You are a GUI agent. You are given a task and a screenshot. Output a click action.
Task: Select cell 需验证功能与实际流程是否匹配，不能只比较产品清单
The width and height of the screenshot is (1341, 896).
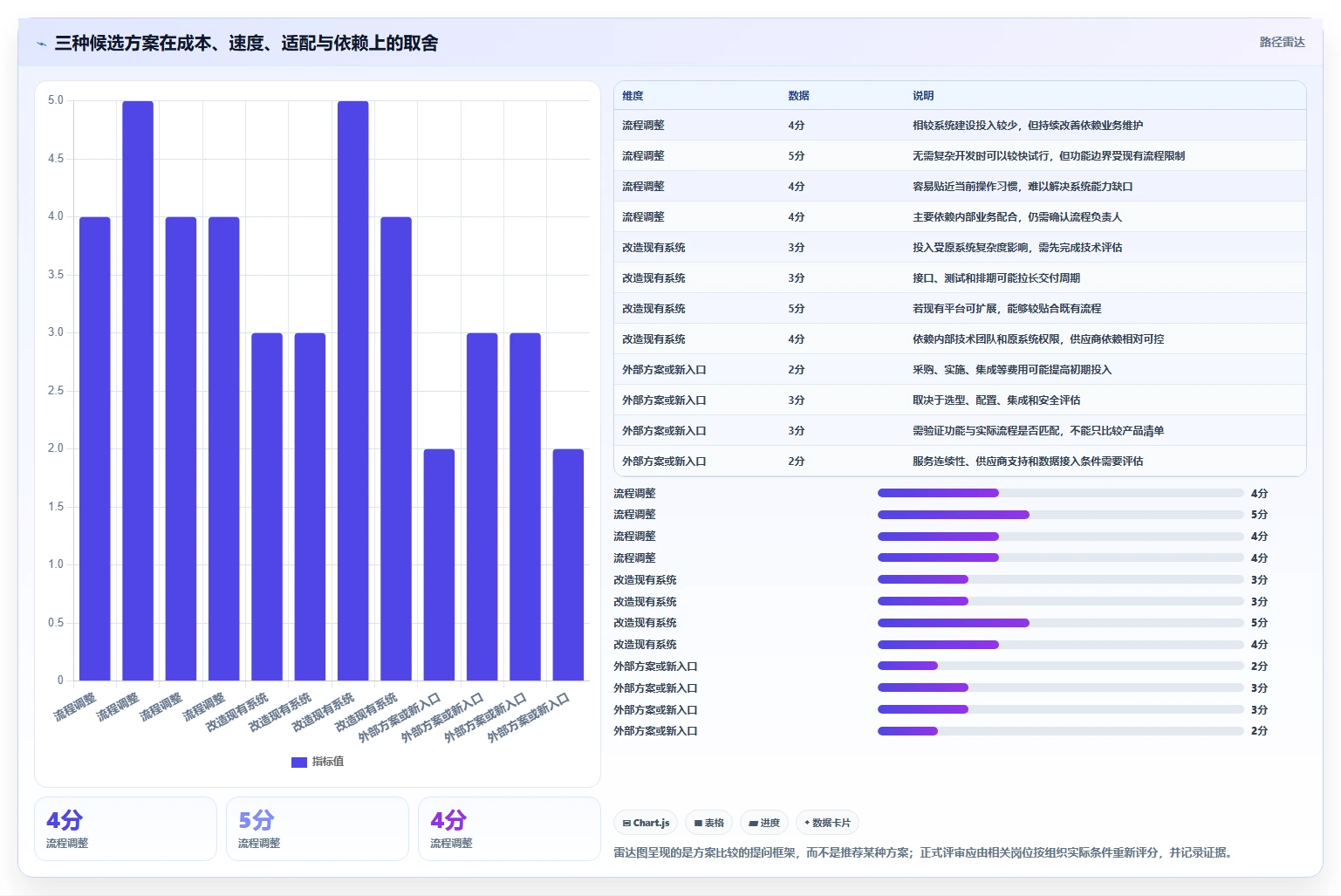point(1038,431)
